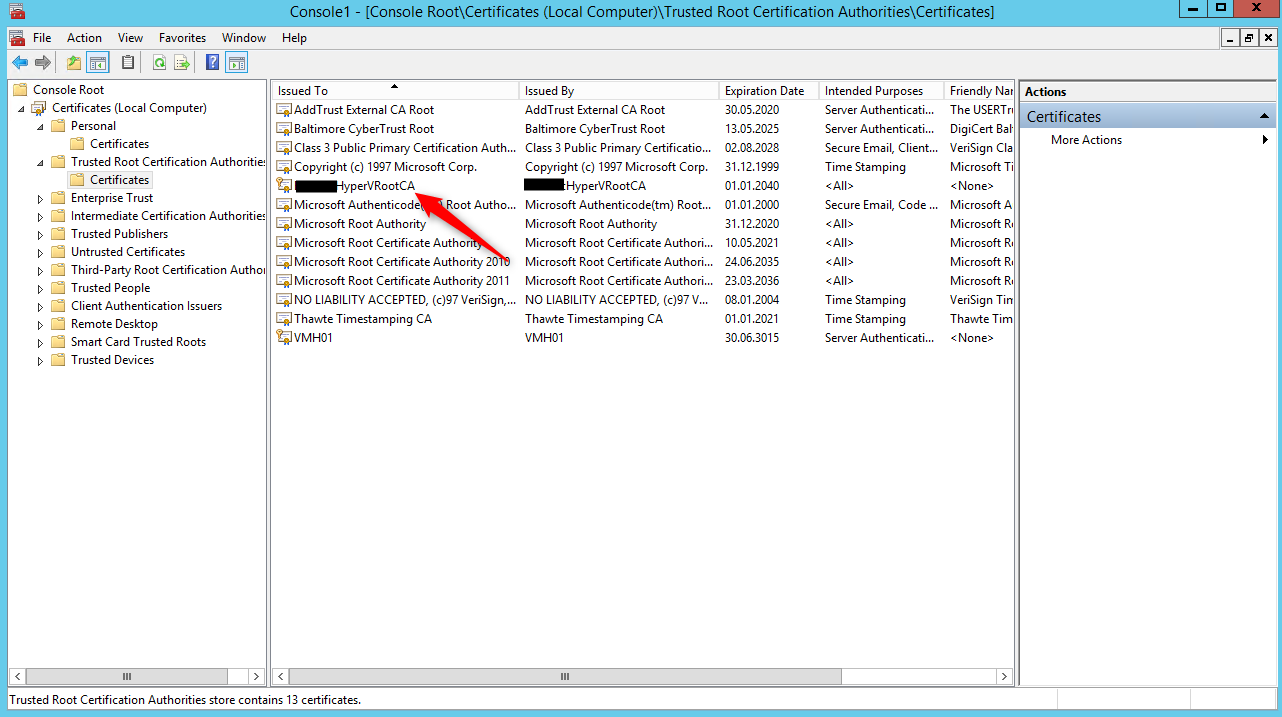Expand the Trusted People node

pos(41,288)
